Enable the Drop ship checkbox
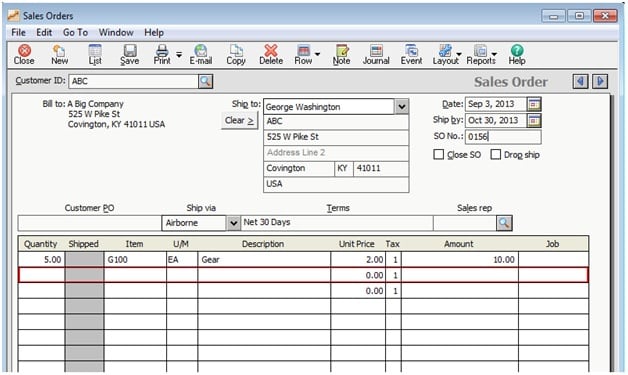 (x=495, y=154)
